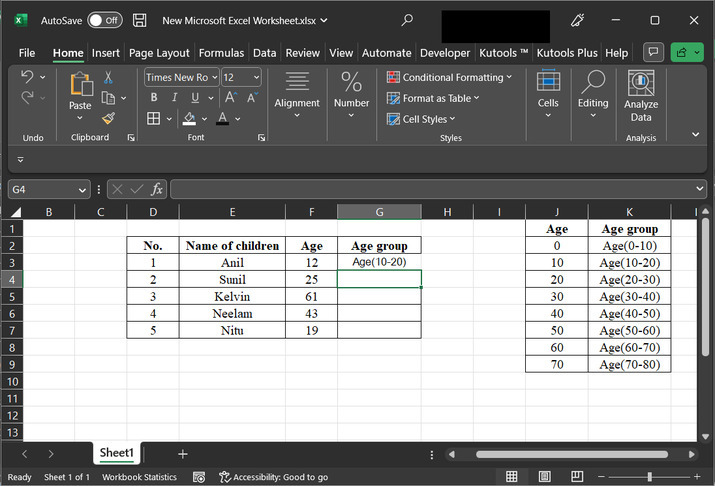715x486 pixels.
Task: Click the Insert Function fx icon
Action: tap(157, 189)
